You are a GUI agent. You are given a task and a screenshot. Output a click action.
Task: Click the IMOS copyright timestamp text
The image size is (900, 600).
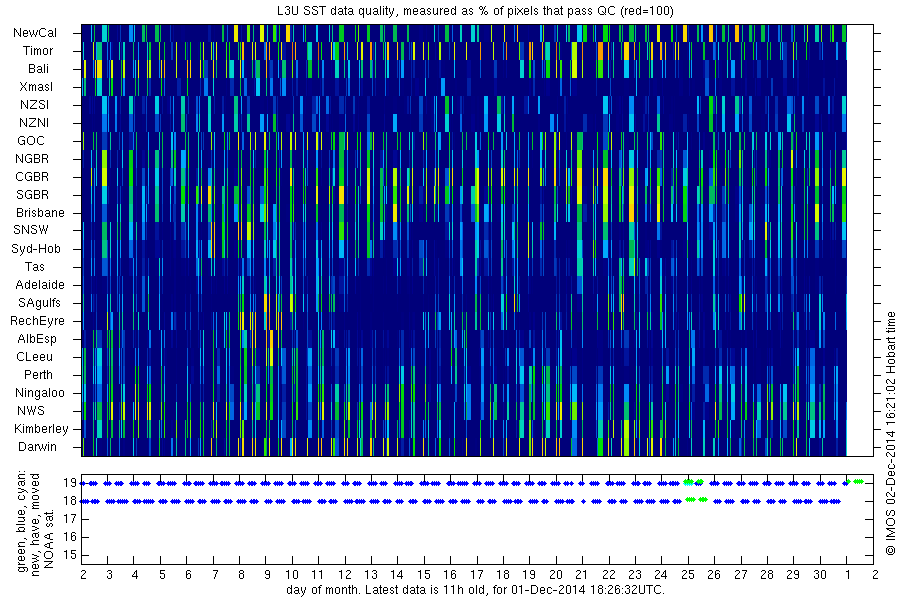coord(890,433)
